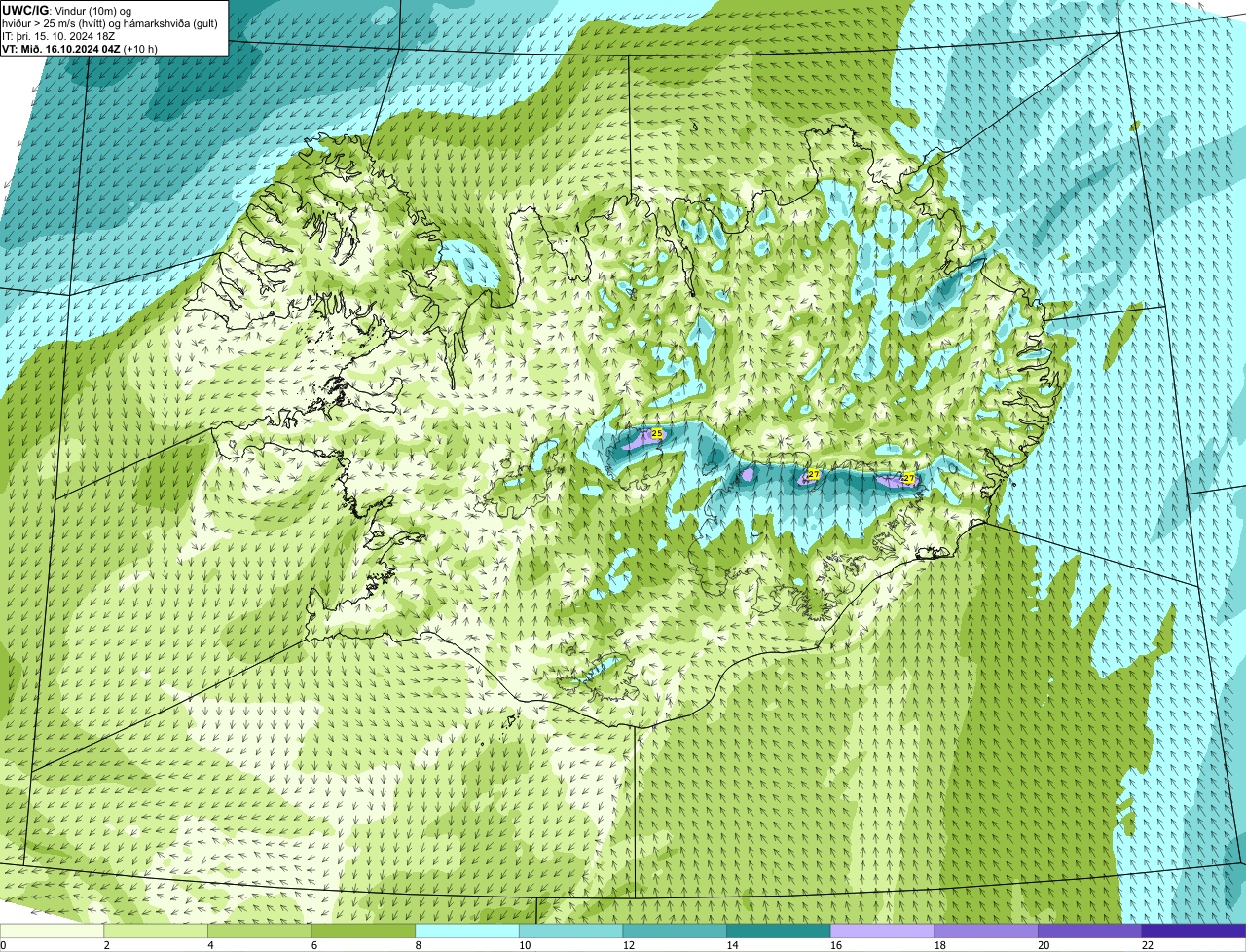Click the "IT: þri. 15. 10. 2024 18Z" line
Image resolution: width=1246 pixels, height=952 pixels.
(x=56, y=36)
